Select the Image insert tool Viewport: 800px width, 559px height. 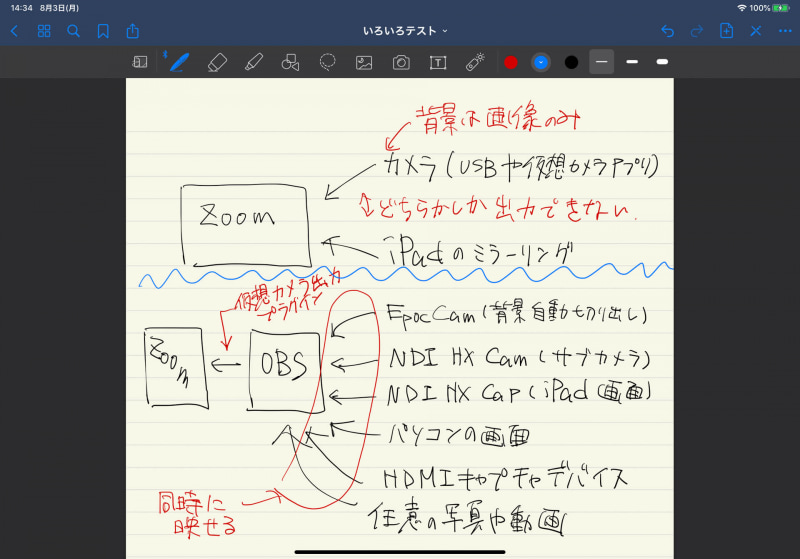[x=364, y=63]
